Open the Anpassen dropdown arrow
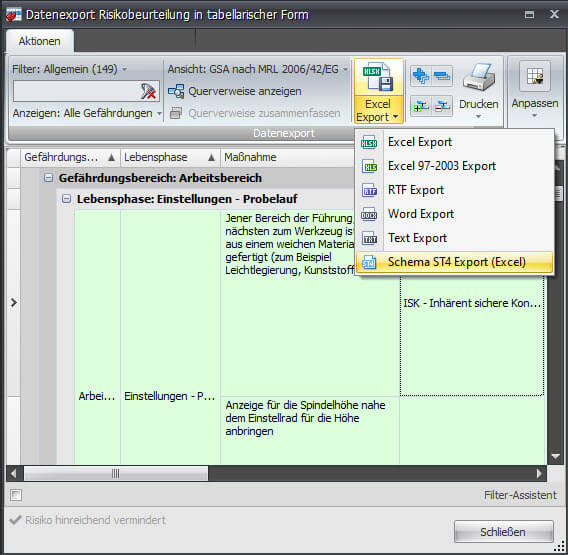Screen dimensions: 568x555 [535, 116]
